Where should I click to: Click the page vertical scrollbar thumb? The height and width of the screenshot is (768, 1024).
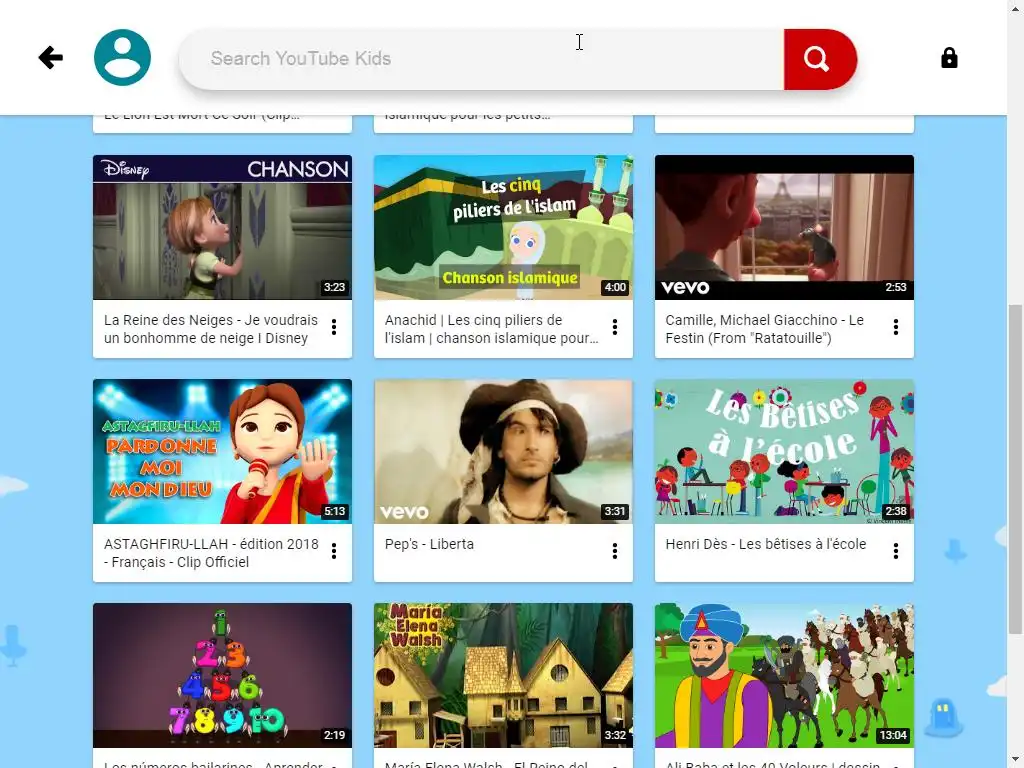click(1015, 469)
